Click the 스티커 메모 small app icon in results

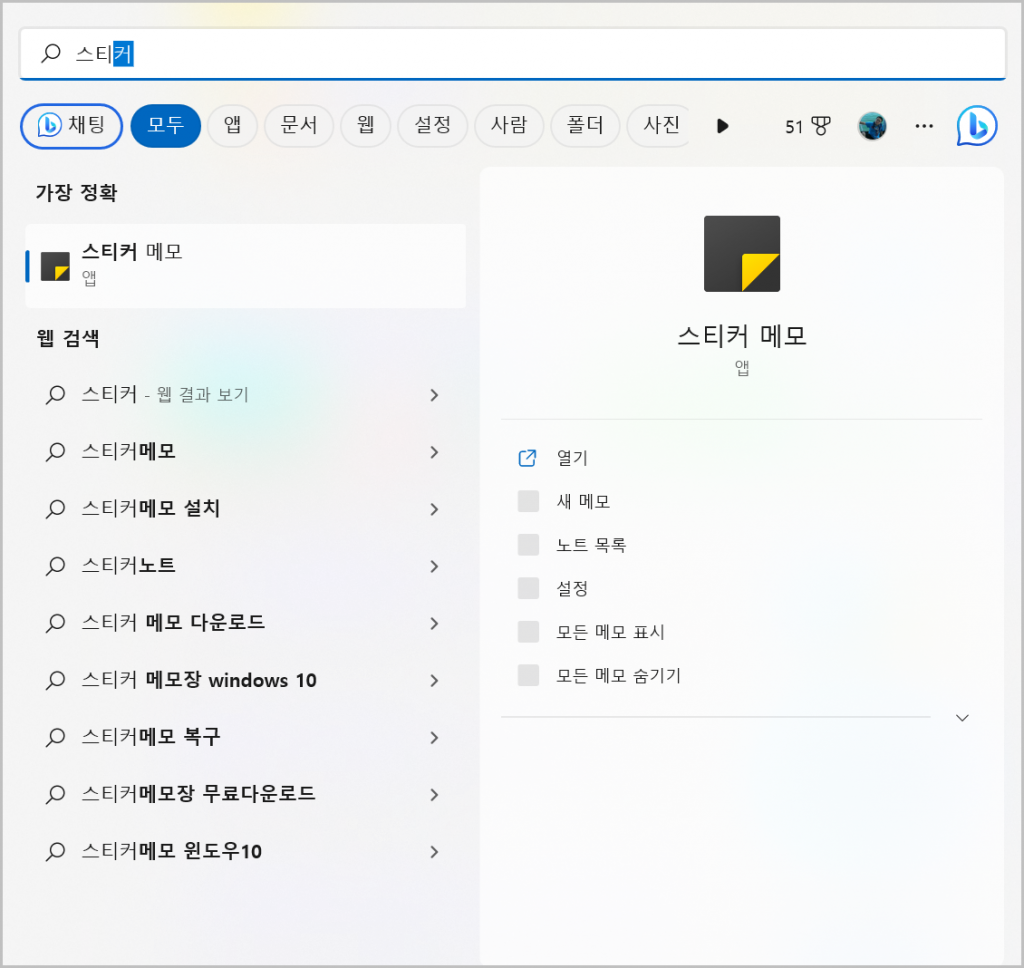coord(56,266)
